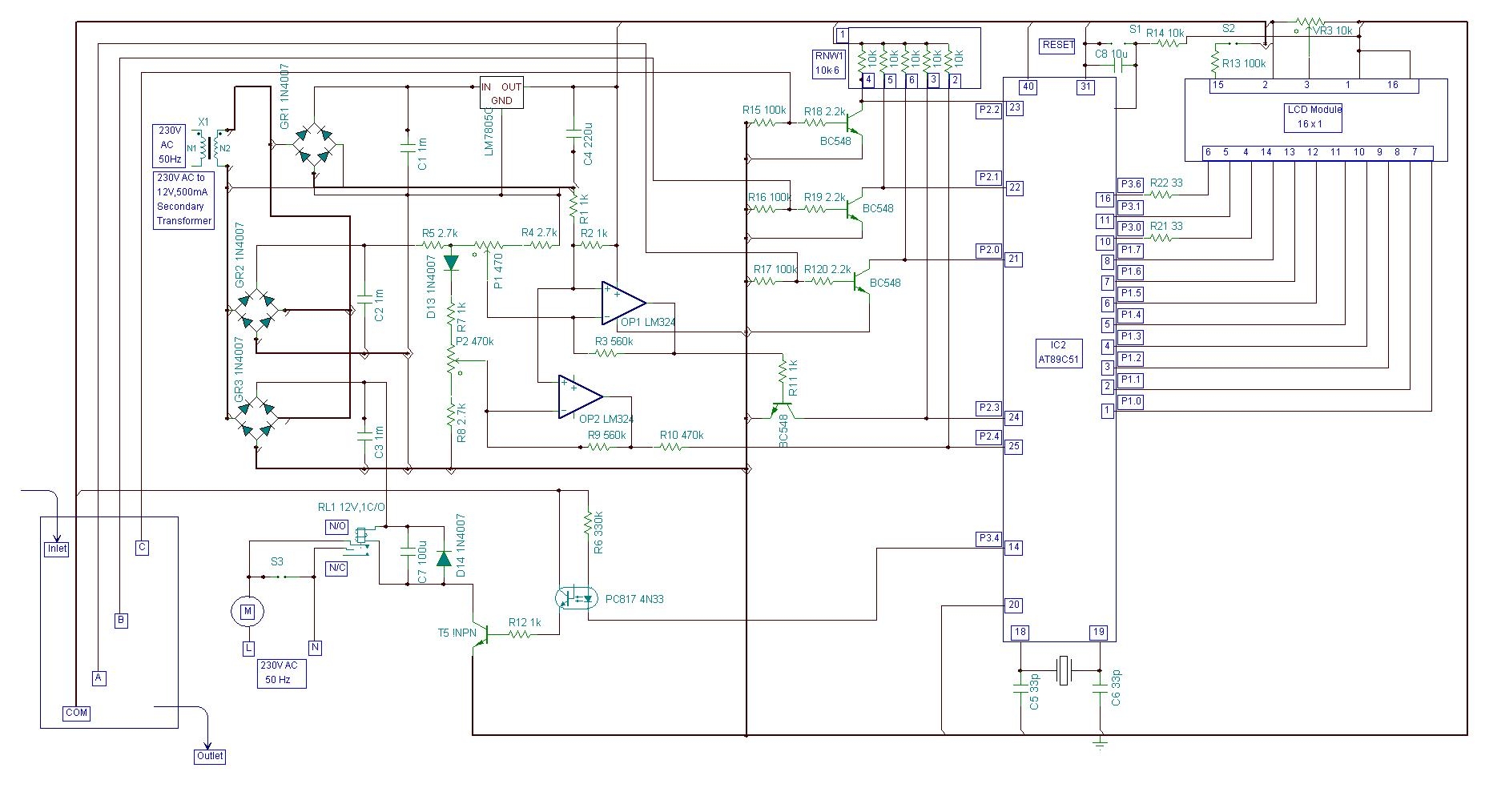Click the P3.4 port label
The width and height of the screenshot is (1485, 812).
click(x=989, y=538)
